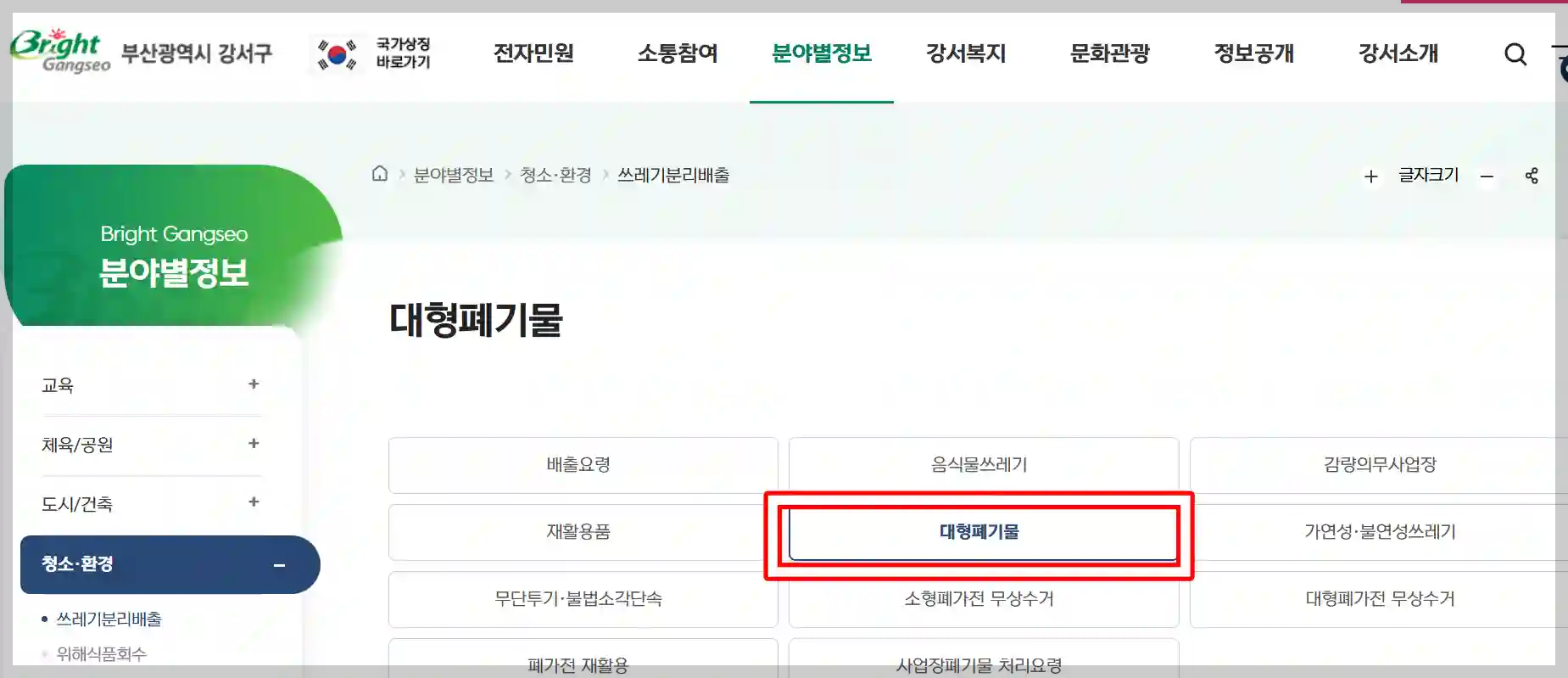
Task: Open 위해식품회수 sidebar submenu item
Action: tap(102, 653)
